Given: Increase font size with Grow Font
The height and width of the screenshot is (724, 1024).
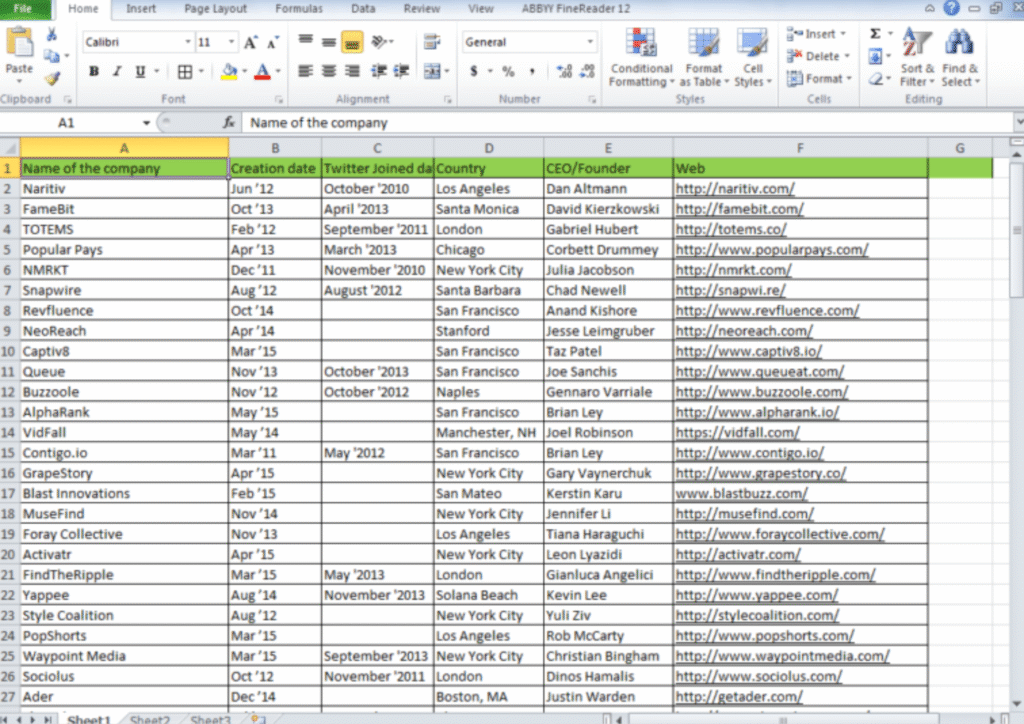Looking at the screenshot, I should (x=249, y=42).
